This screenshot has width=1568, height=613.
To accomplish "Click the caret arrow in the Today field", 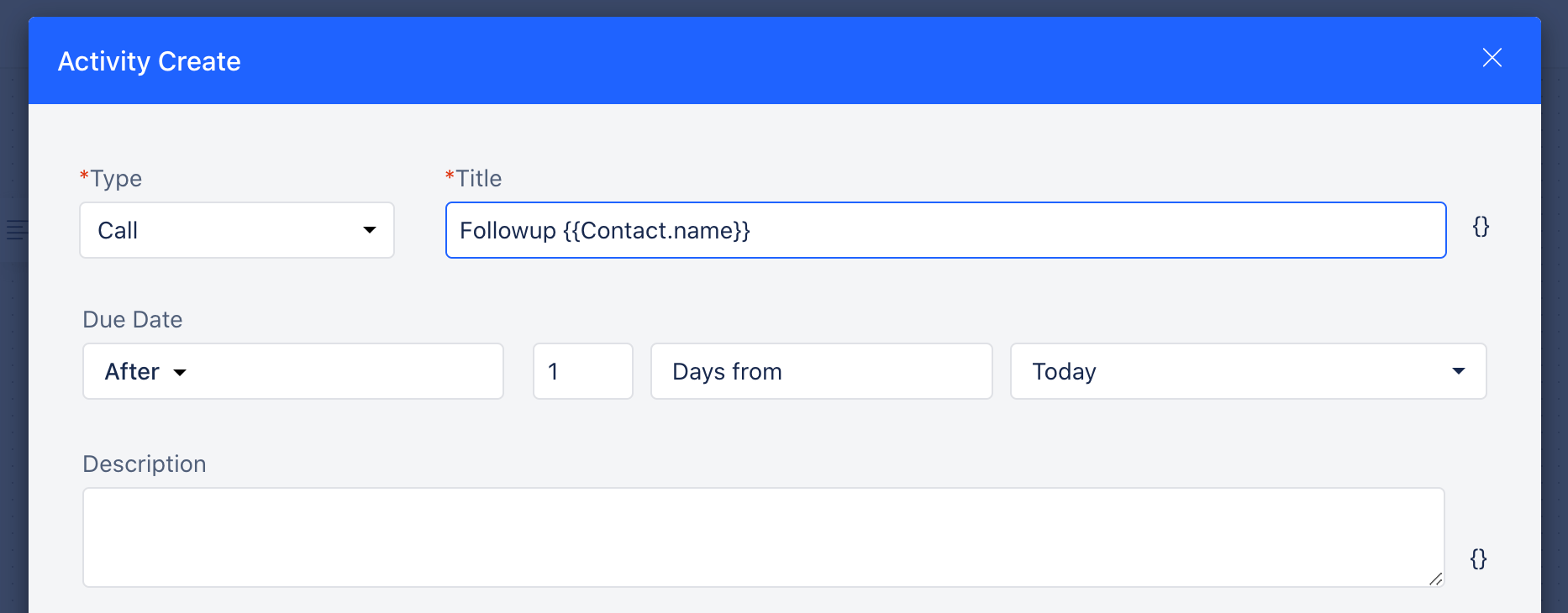I will pos(1459,371).
